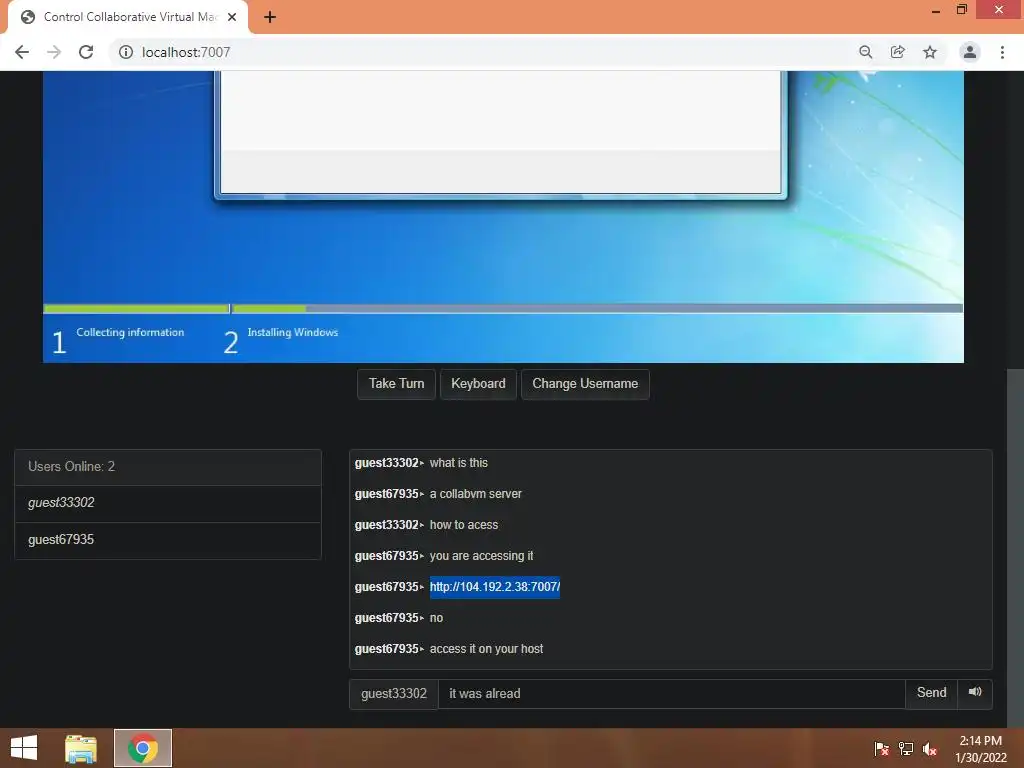Click the "access it on your host" message
Image resolution: width=1024 pixels, height=768 pixels.
pyautogui.click(x=486, y=649)
